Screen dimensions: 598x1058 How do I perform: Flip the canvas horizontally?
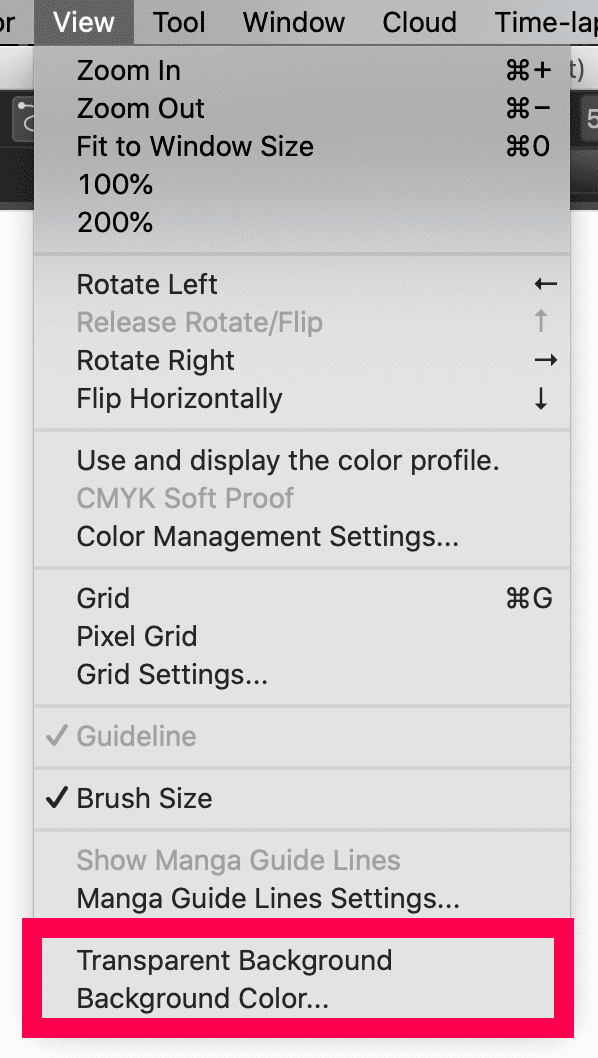[179, 398]
